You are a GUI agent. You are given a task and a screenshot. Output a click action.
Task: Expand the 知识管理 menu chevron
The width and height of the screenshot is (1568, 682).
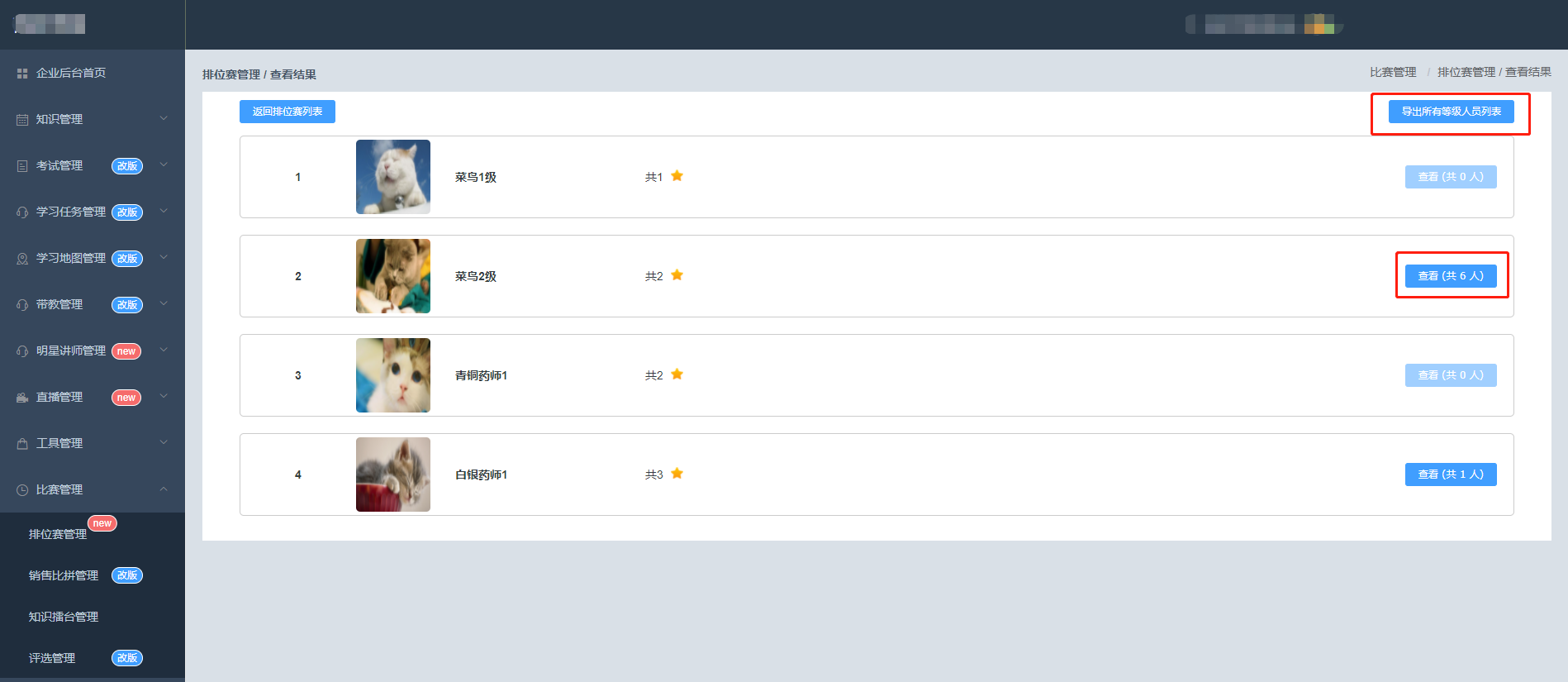(164, 118)
